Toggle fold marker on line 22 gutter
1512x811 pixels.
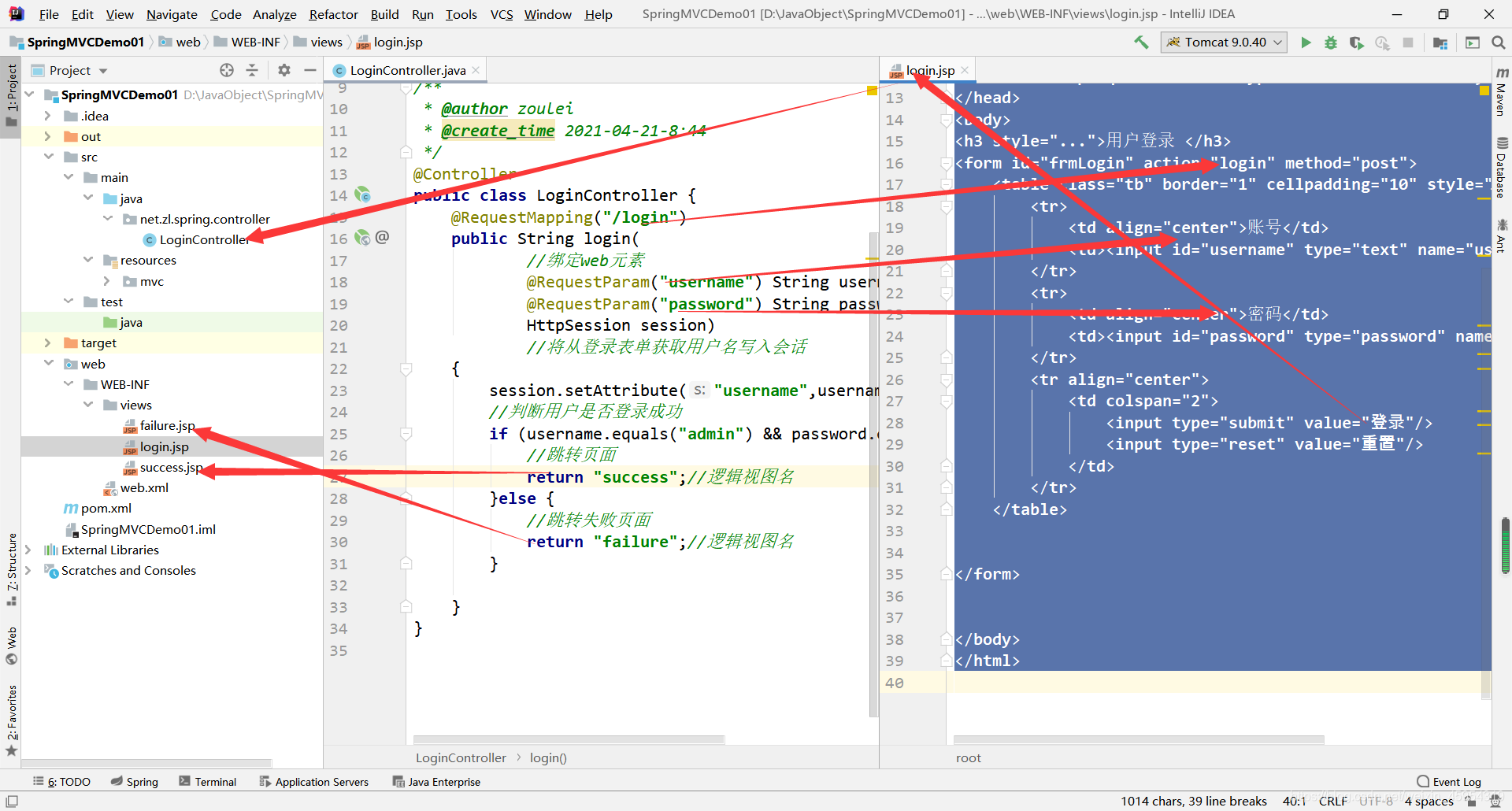pos(406,368)
